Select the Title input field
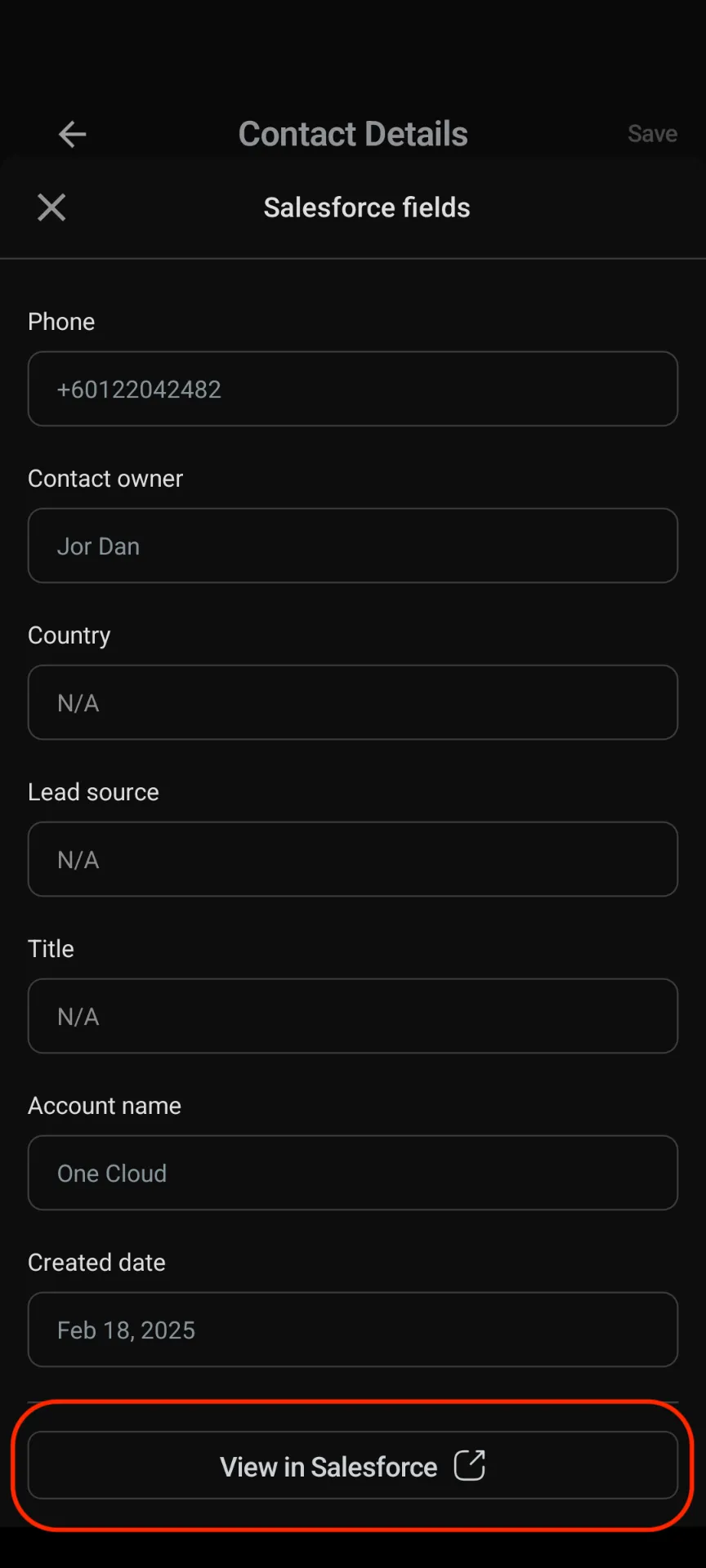 click(353, 1016)
